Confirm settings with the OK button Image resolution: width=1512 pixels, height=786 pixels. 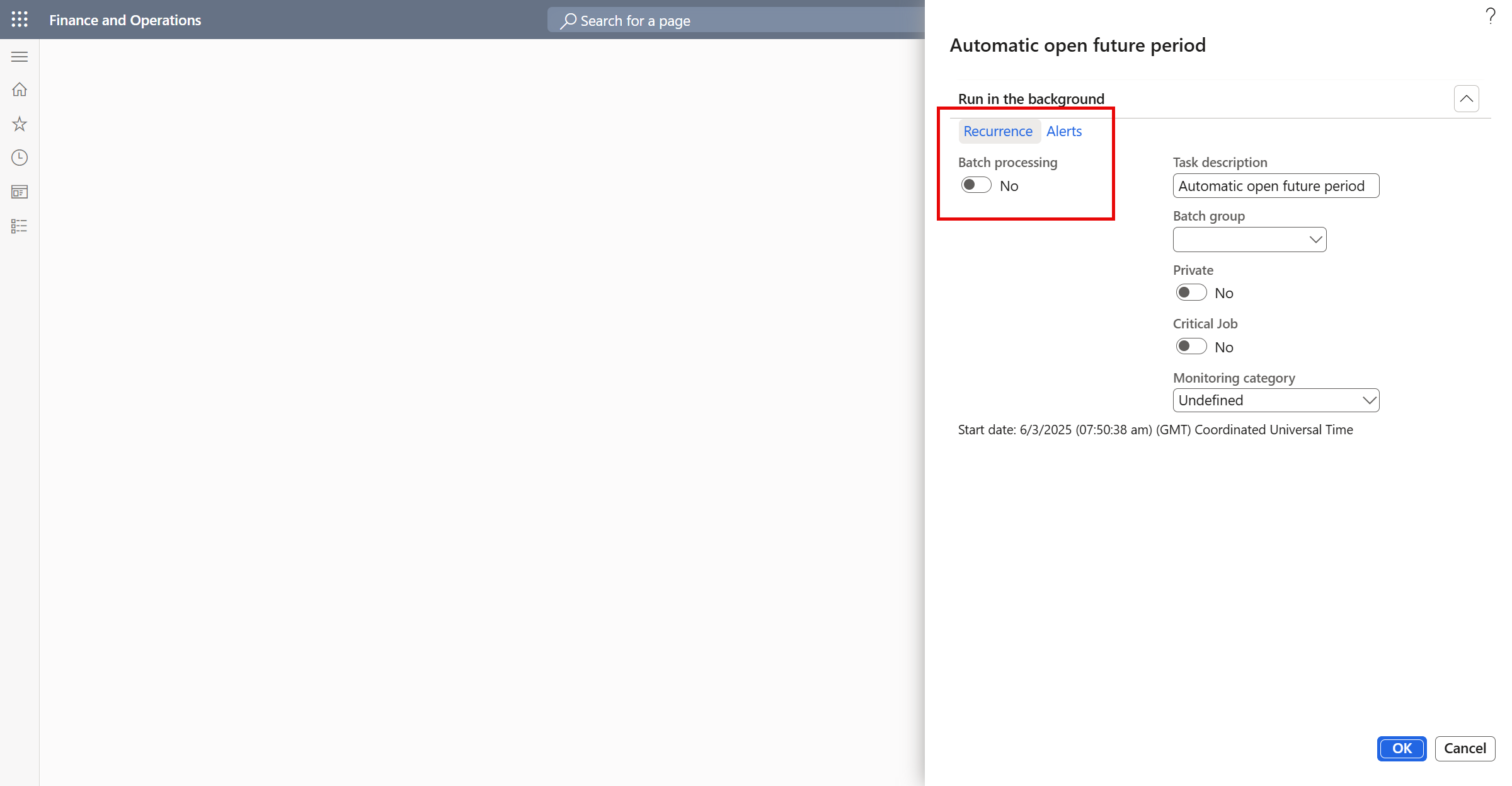(x=1401, y=748)
